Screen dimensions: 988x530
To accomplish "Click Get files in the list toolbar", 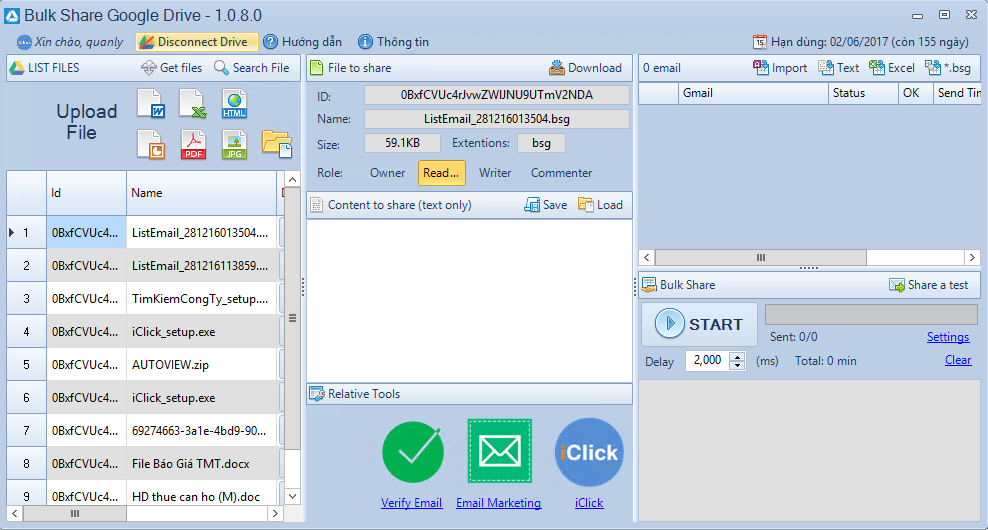I will click(x=171, y=67).
